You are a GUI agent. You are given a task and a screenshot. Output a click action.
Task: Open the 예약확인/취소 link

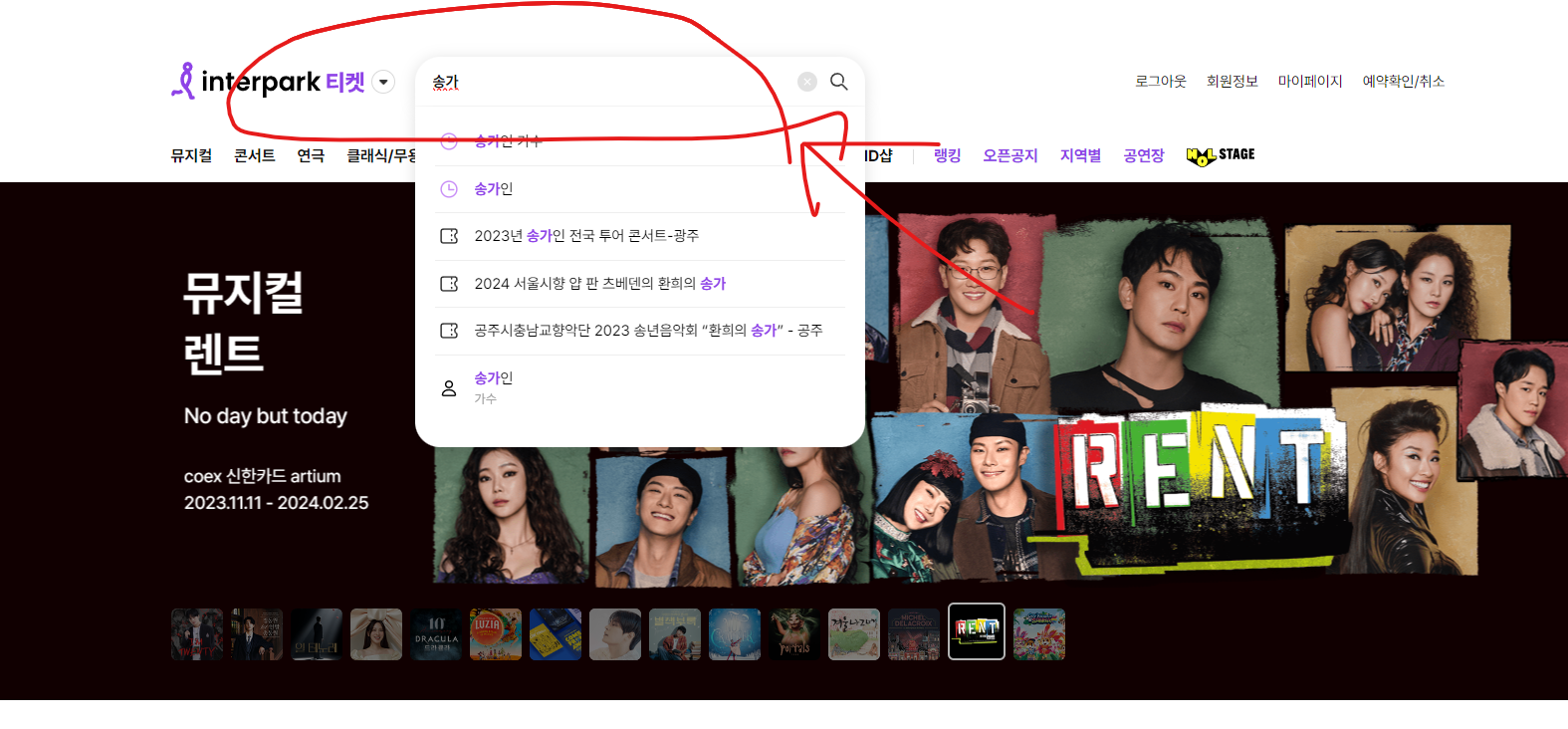1404,82
